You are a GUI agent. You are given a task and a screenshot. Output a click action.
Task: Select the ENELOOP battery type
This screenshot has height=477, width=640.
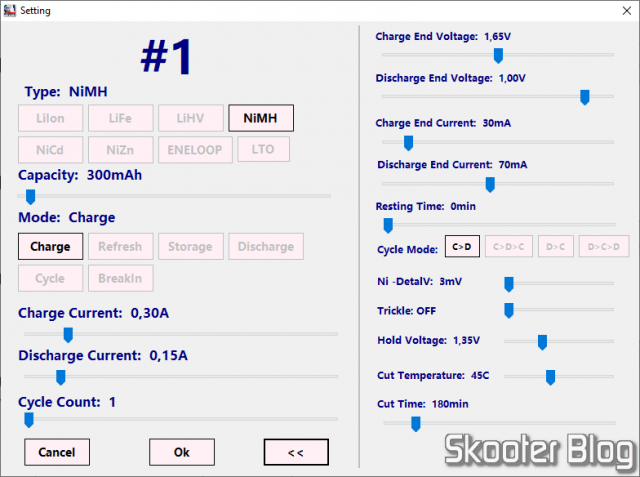click(x=195, y=150)
